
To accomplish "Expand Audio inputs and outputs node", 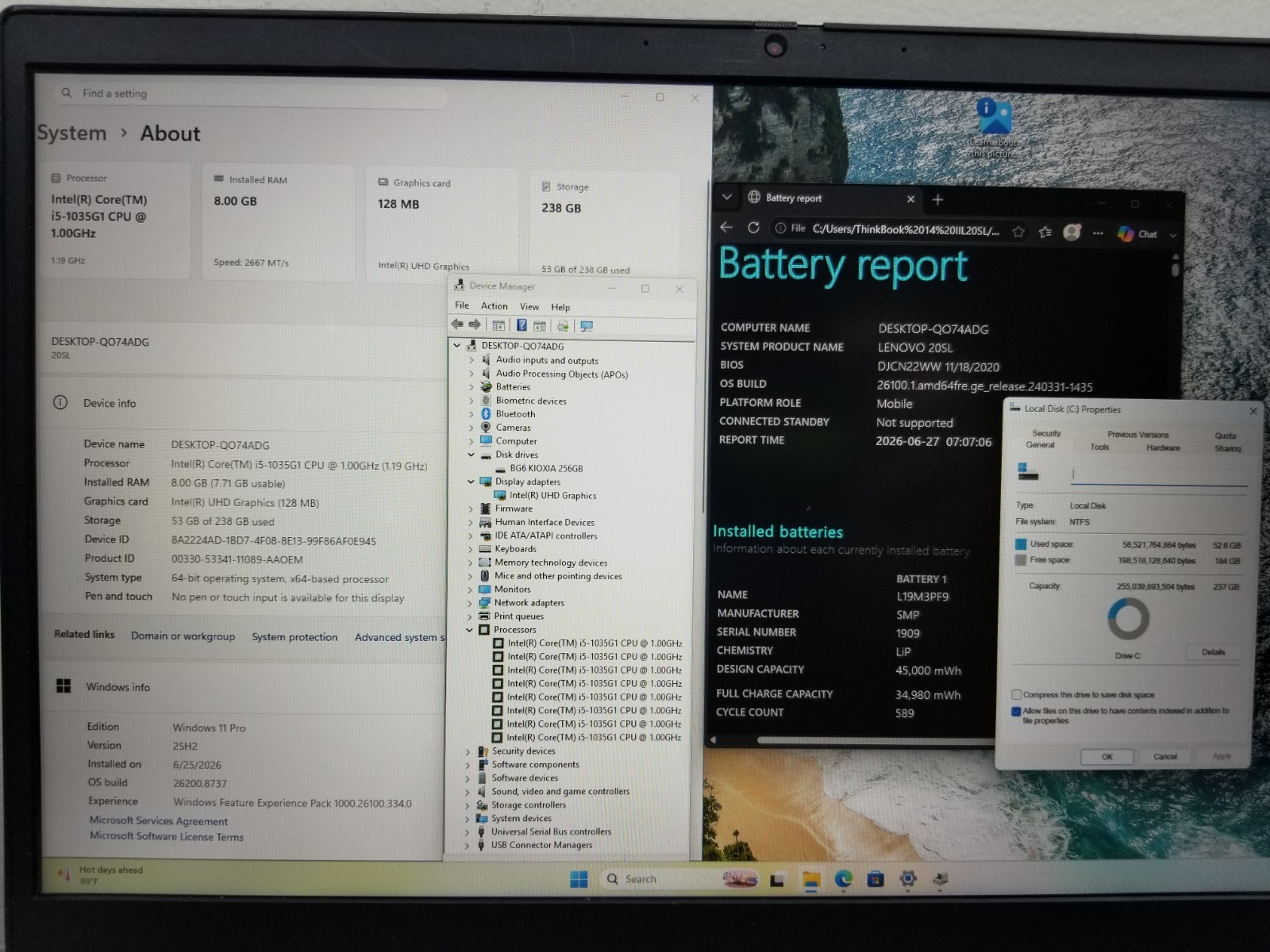I will (471, 360).
